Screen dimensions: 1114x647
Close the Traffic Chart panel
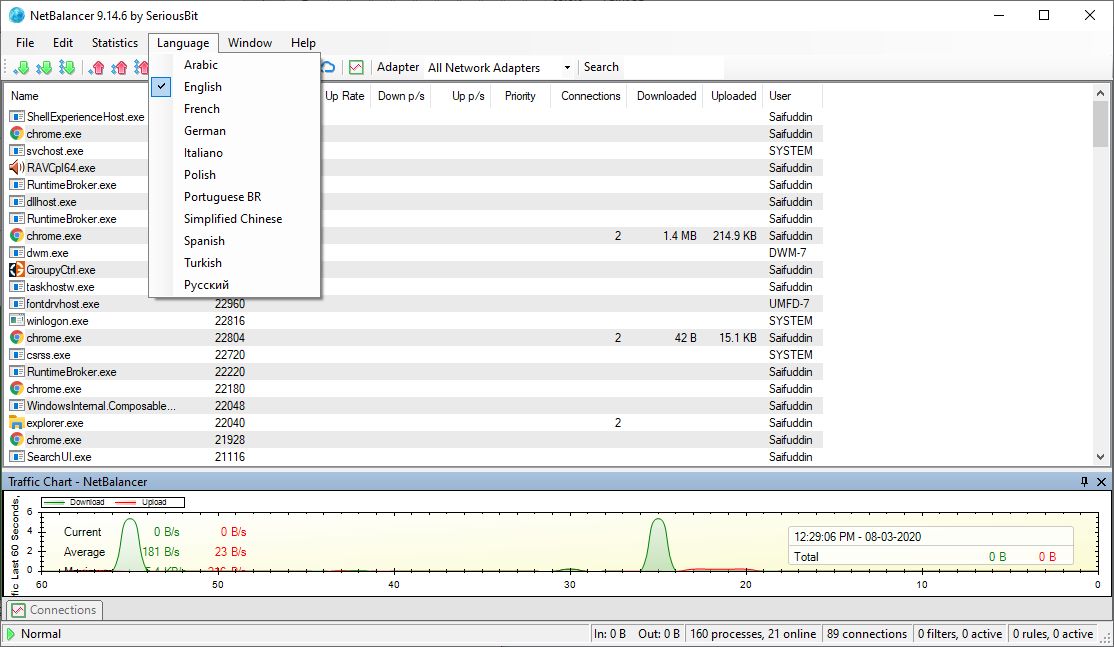point(1101,482)
